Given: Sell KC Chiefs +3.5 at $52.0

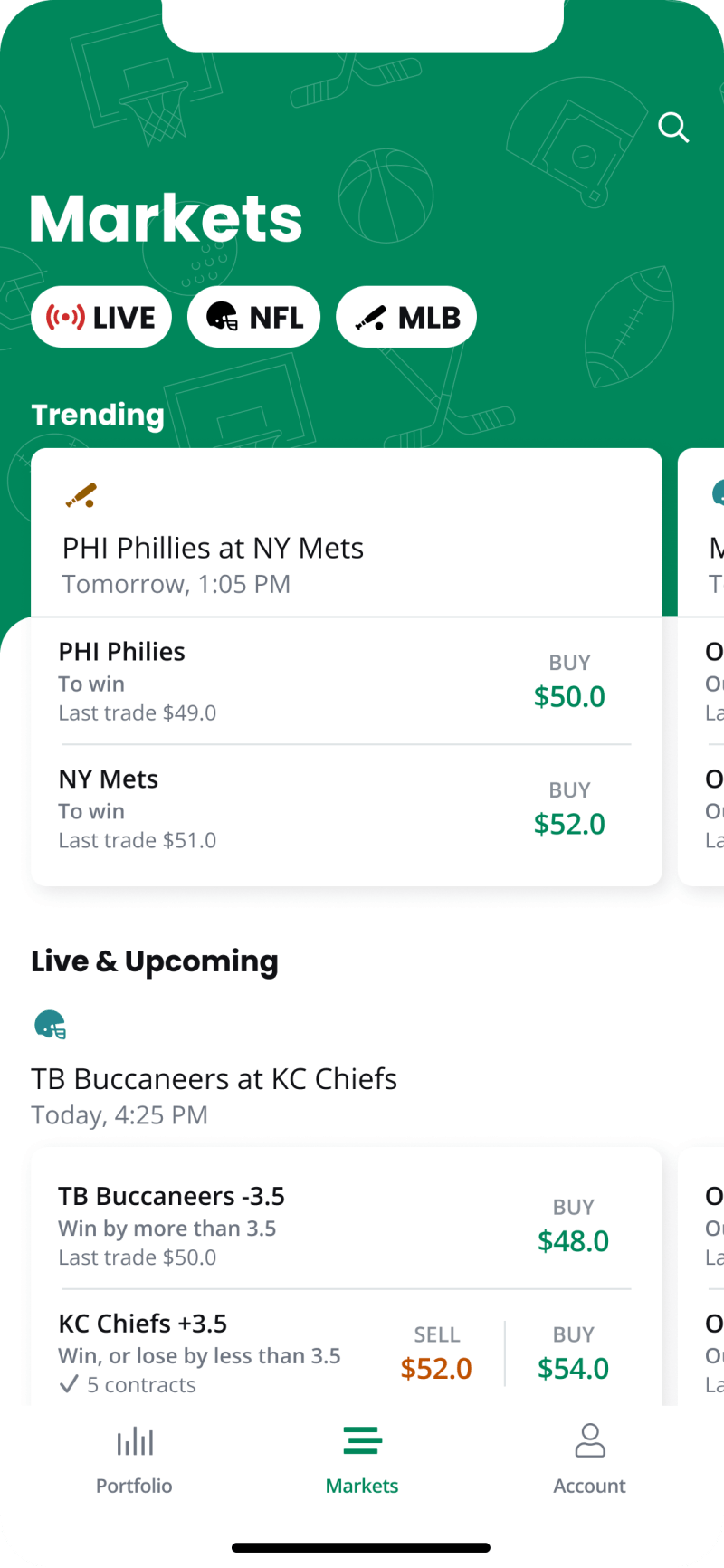Looking at the screenshot, I should [x=436, y=1354].
